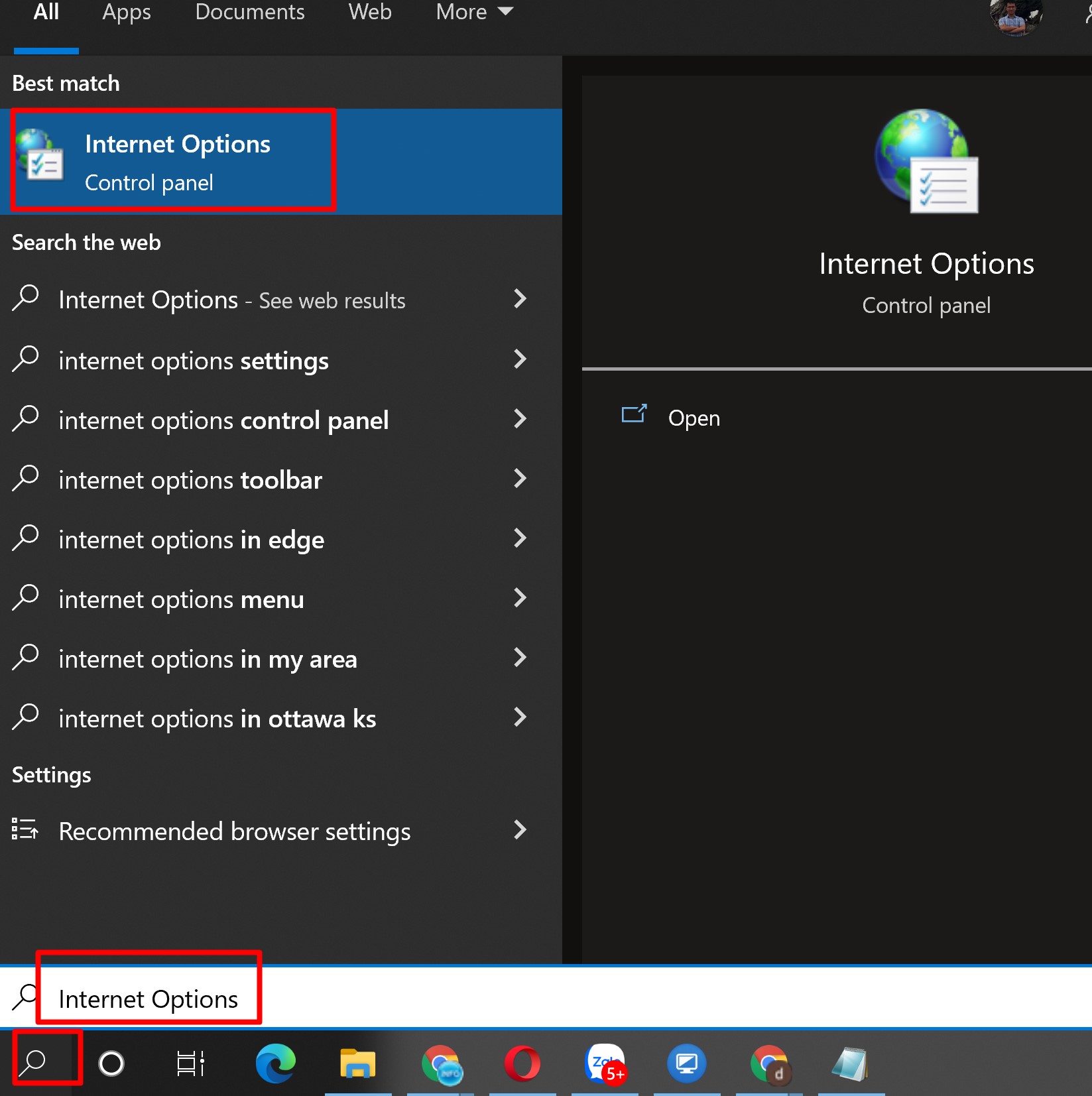The width and height of the screenshot is (1092, 1096).
Task: Open Microsoft Edge from the taskbar
Action: tap(275, 1064)
